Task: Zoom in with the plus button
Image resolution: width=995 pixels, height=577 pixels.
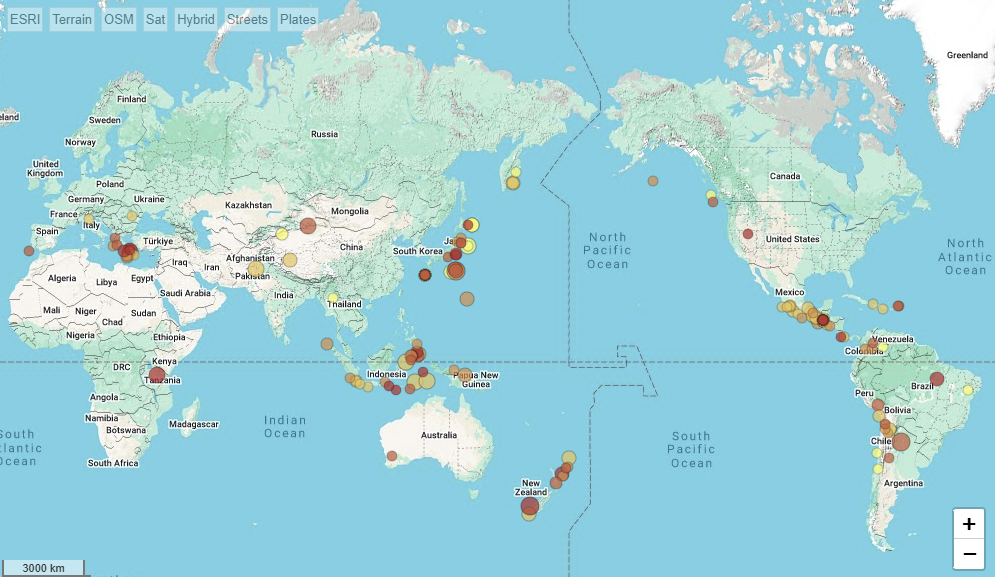Action: coord(968,524)
